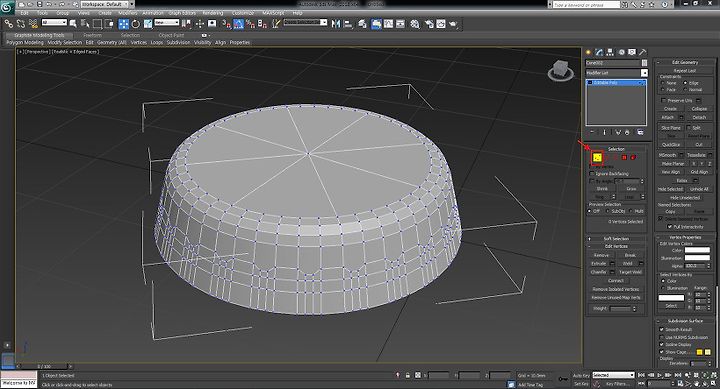Open the MAXScript menu

point(273,13)
